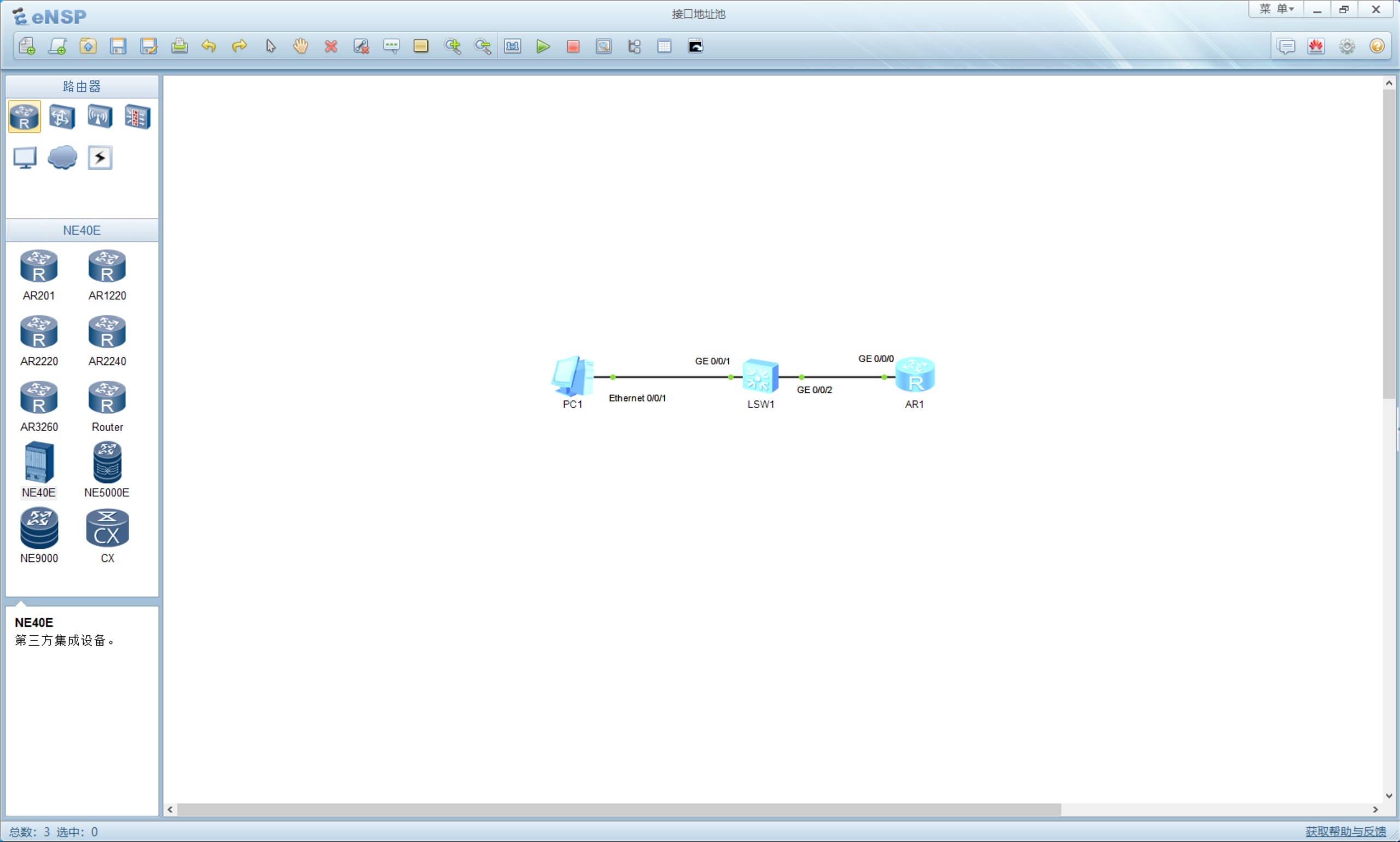1400x842 pixels.
Task: Select the hand pan tool
Action: pyautogui.click(x=300, y=46)
